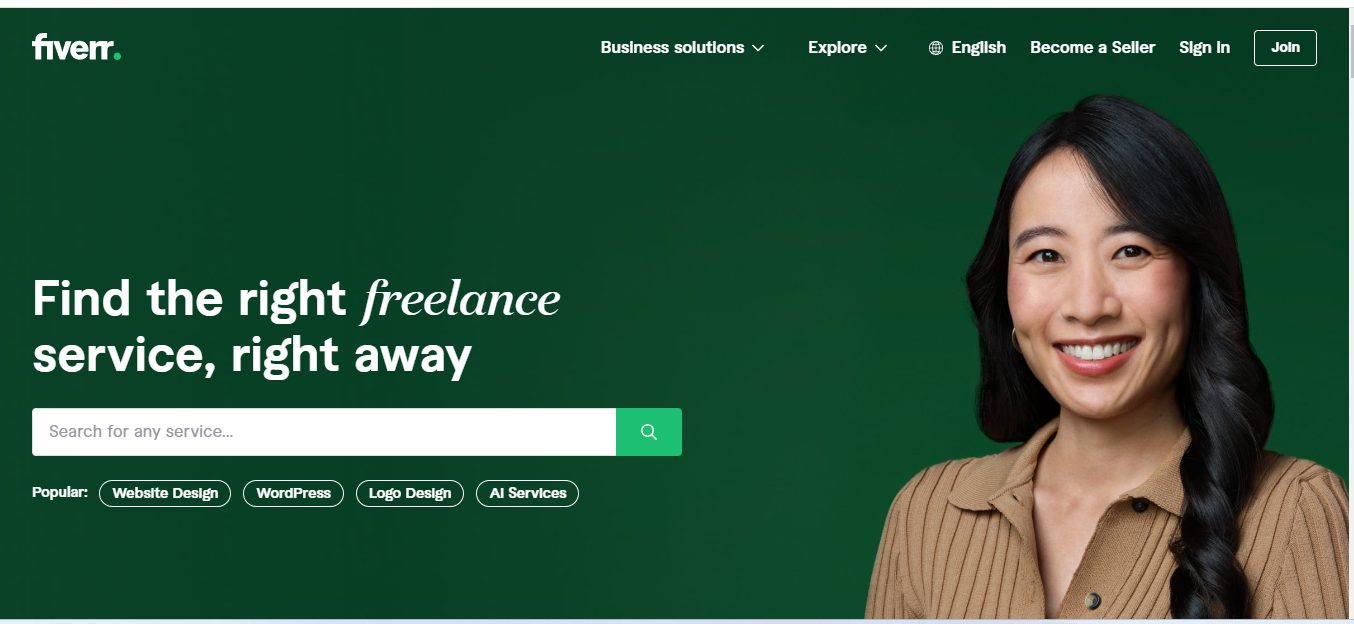Open the Explore menu label
Image resolution: width=1354 pixels, height=624 pixels.
point(837,47)
